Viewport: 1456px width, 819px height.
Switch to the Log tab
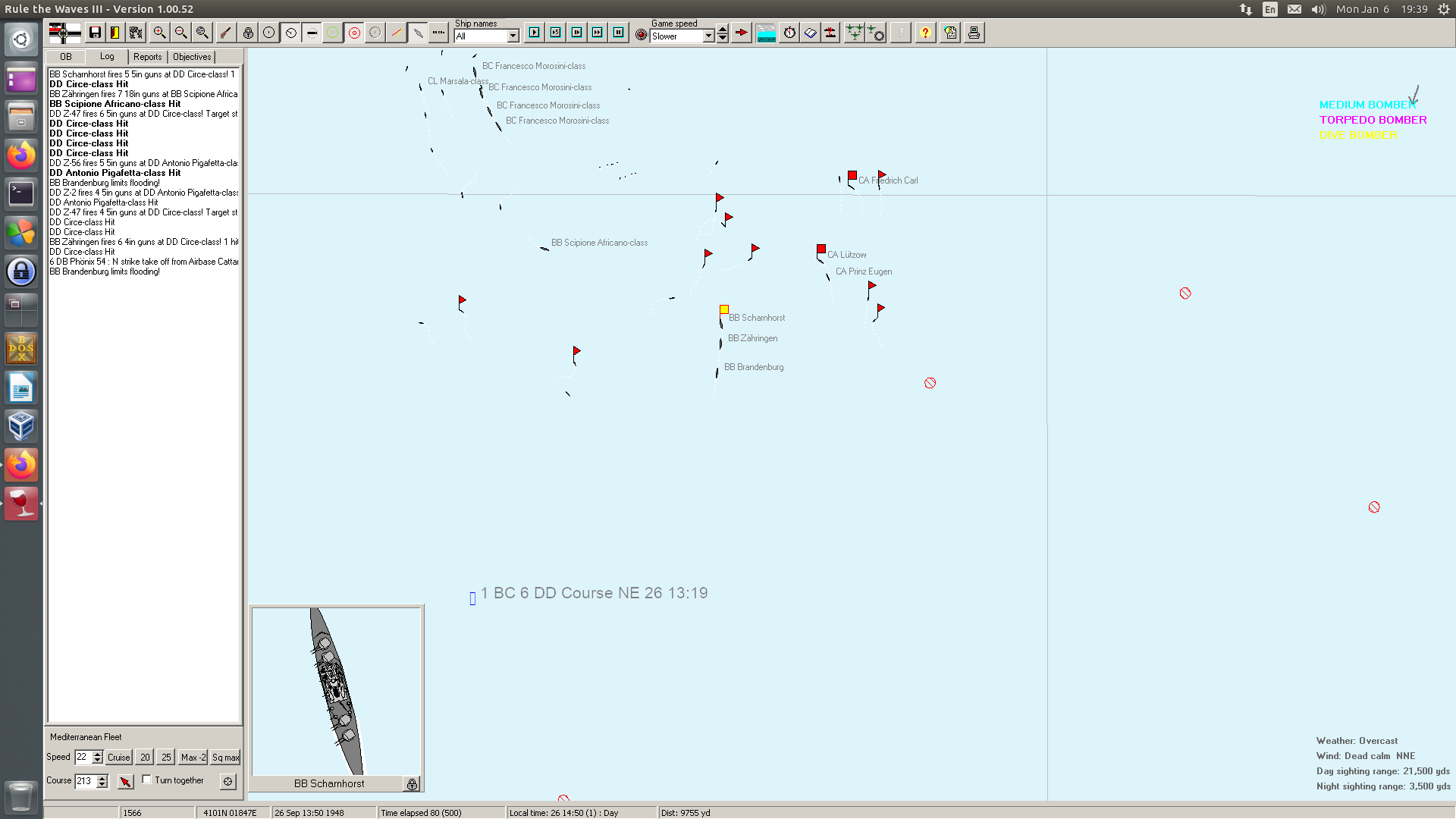point(107,56)
